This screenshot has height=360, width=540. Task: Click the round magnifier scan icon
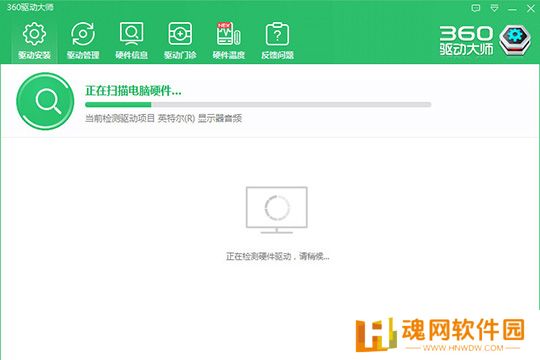point(45,101)
